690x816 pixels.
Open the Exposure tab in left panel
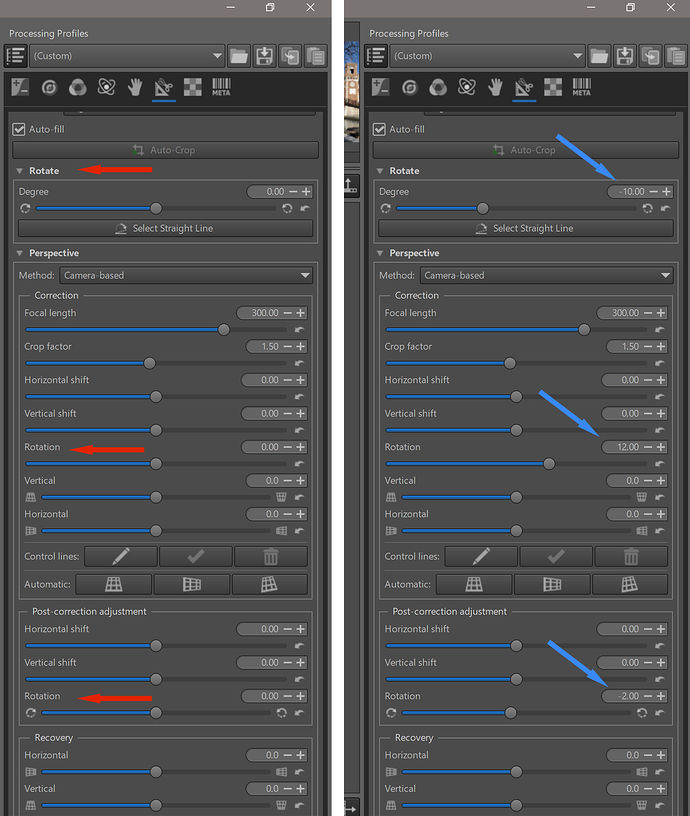[x=20, y=88]
